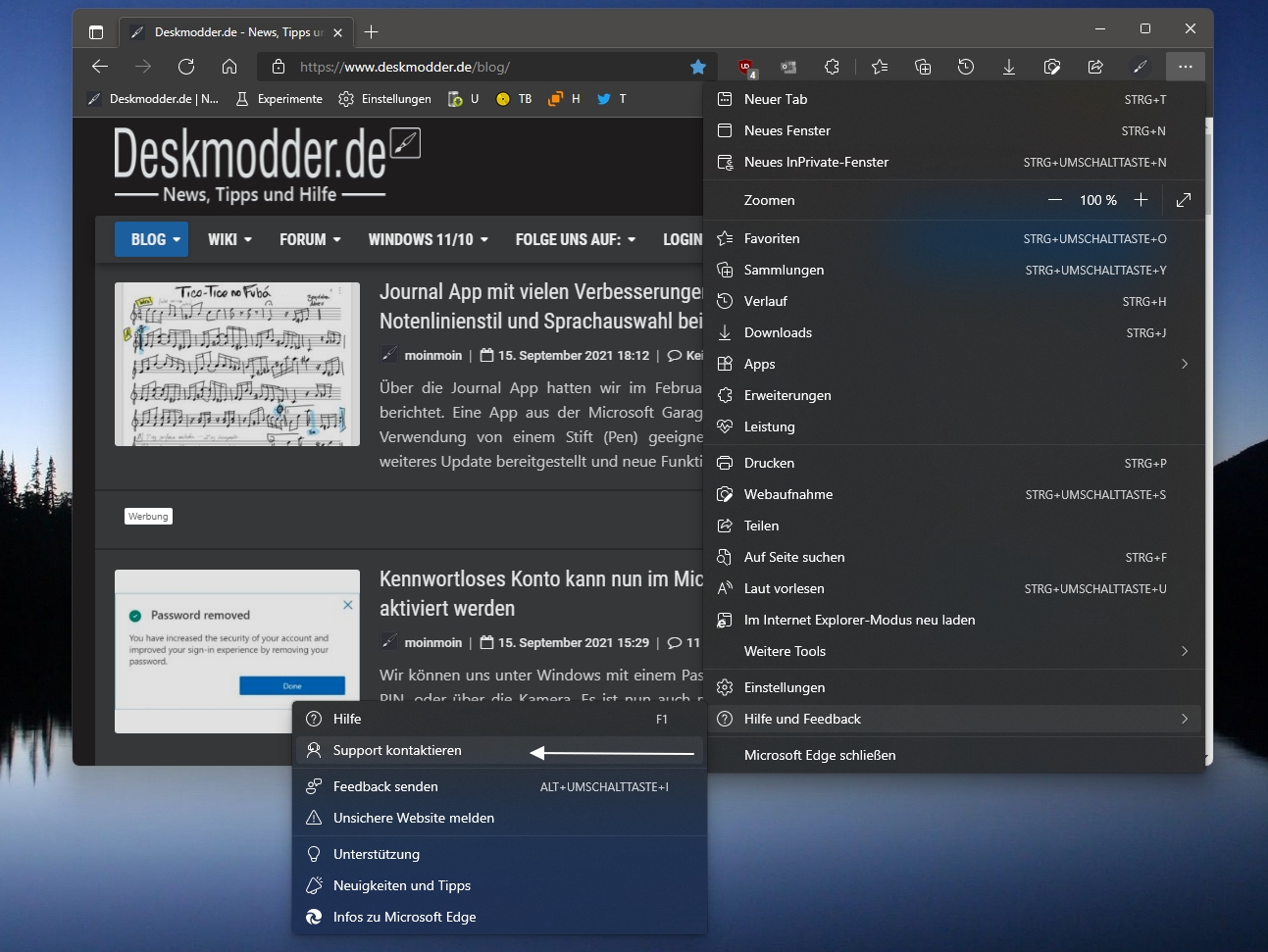1268x952 pixels.
Task: Select Feedback senden
Action: point(499,786)
